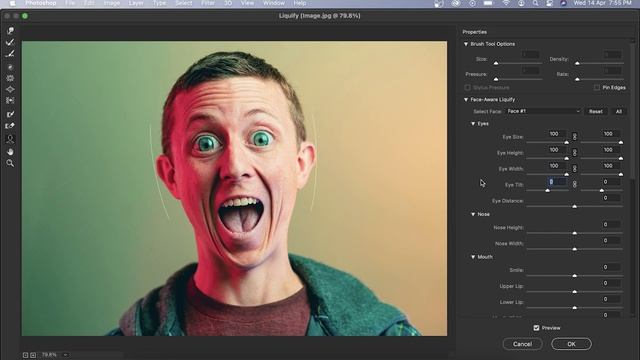This screenshot has width=640, height=360.
Task: Click the zoom out minus button
Action: point(25,355)
